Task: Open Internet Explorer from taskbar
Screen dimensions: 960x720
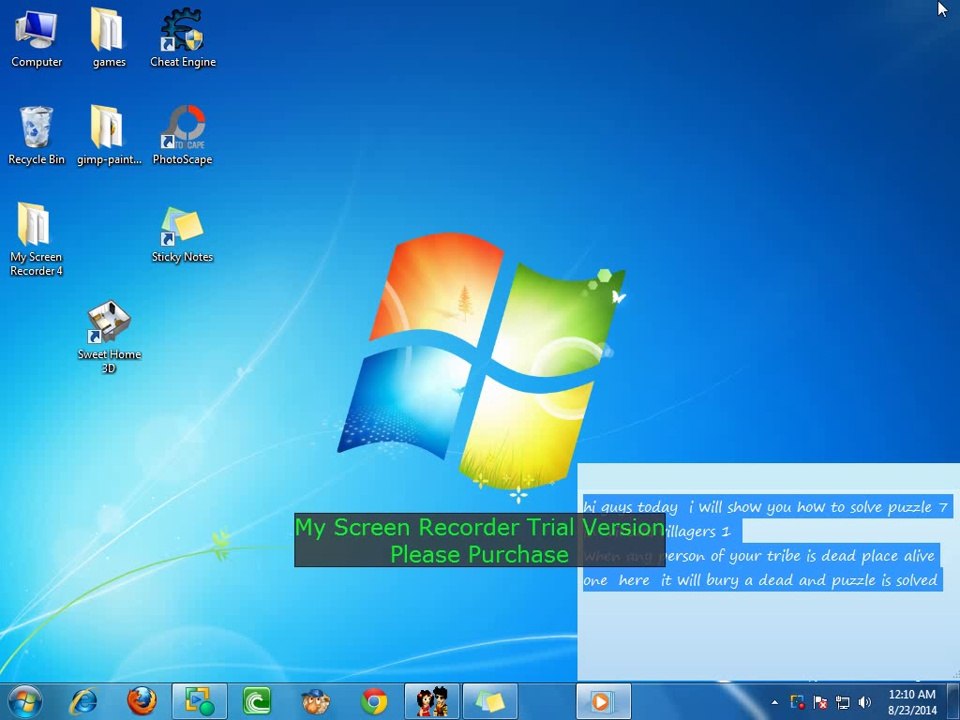Action: [x=83, y=702]
